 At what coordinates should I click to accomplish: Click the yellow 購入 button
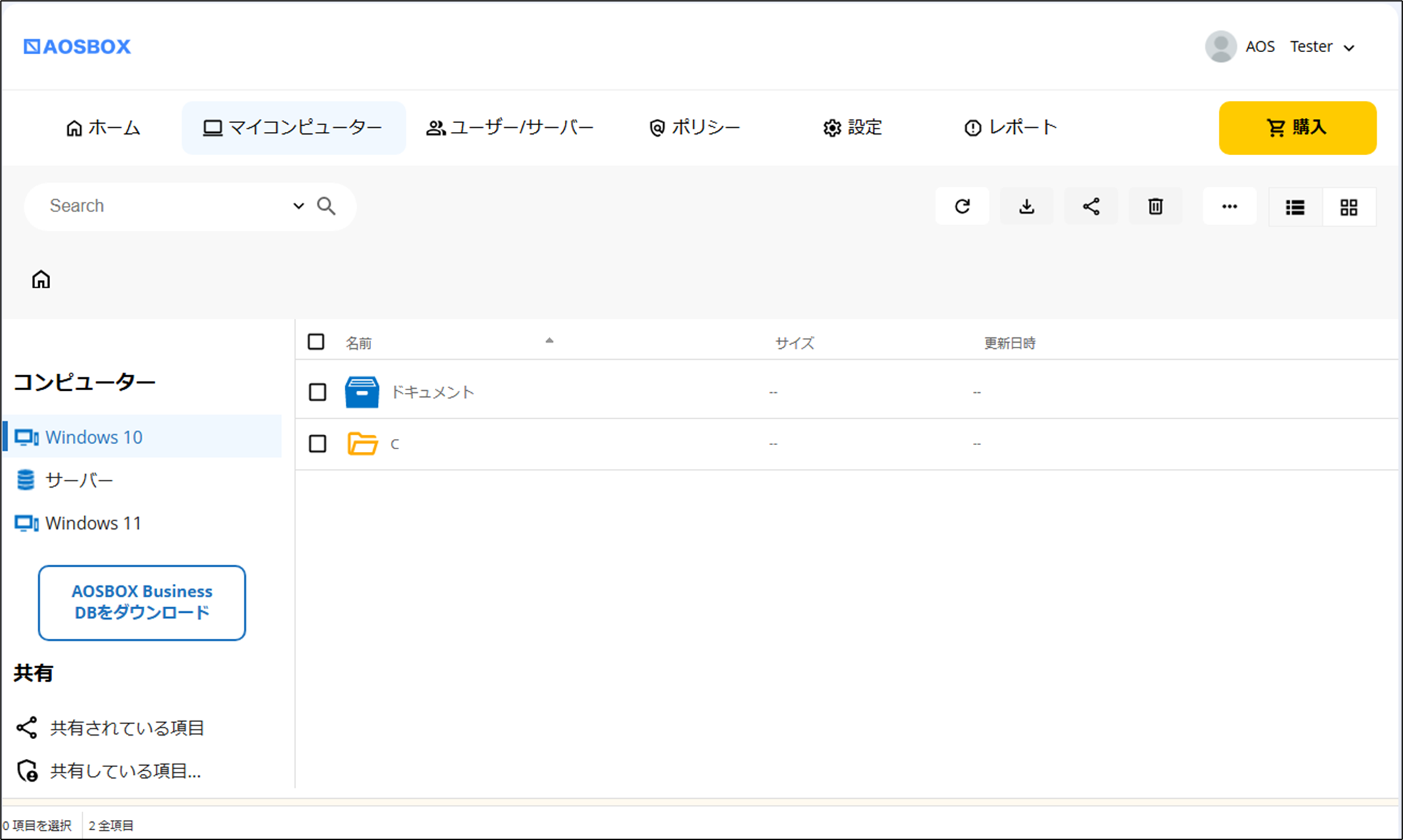(x=1297, y=128)
